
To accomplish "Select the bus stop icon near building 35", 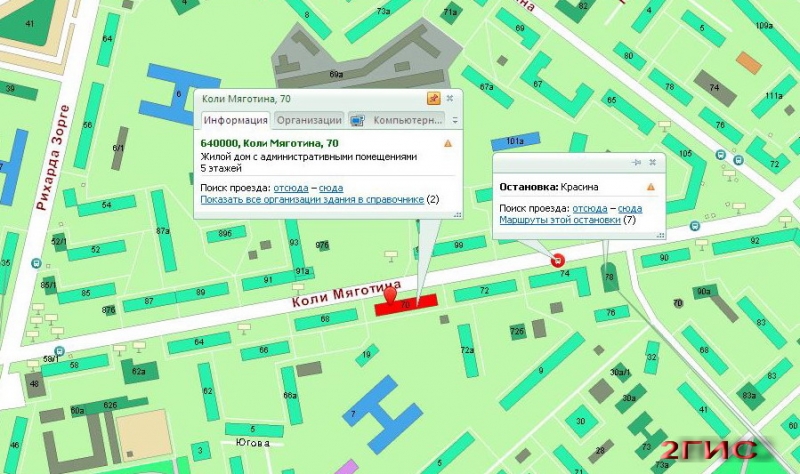I will pyautogui.click(x=36, y=263).
